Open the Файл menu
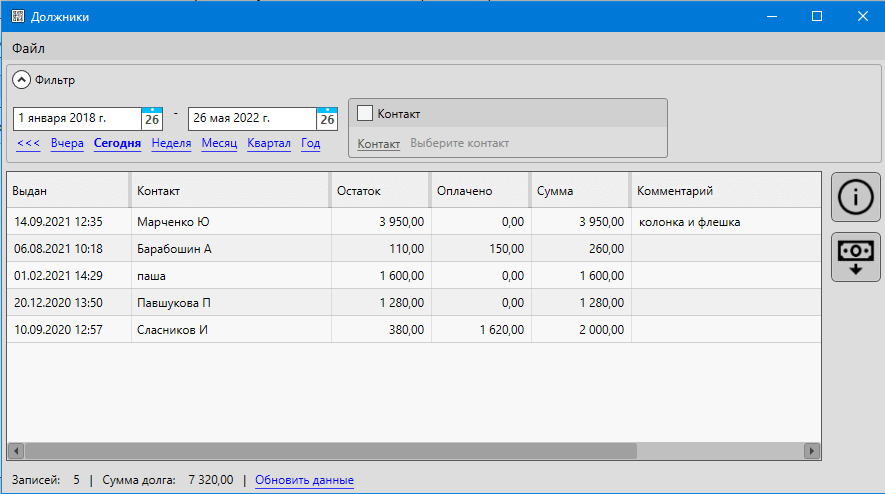885x494 pixels. tap(28, 48)
